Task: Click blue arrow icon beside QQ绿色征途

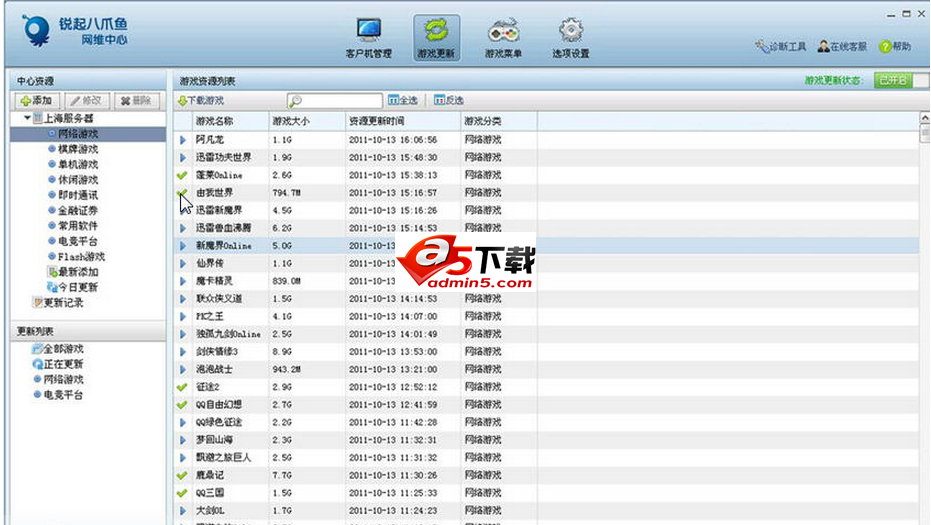Action: click(183, 423)
